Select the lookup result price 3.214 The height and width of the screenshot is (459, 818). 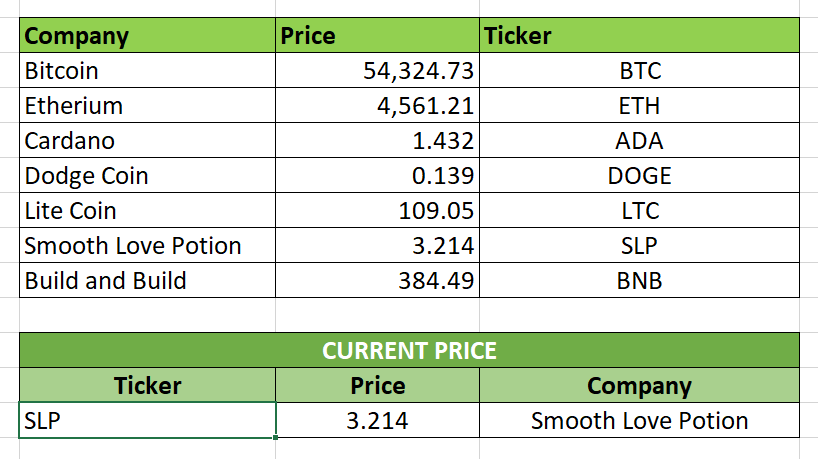[377, 420]
